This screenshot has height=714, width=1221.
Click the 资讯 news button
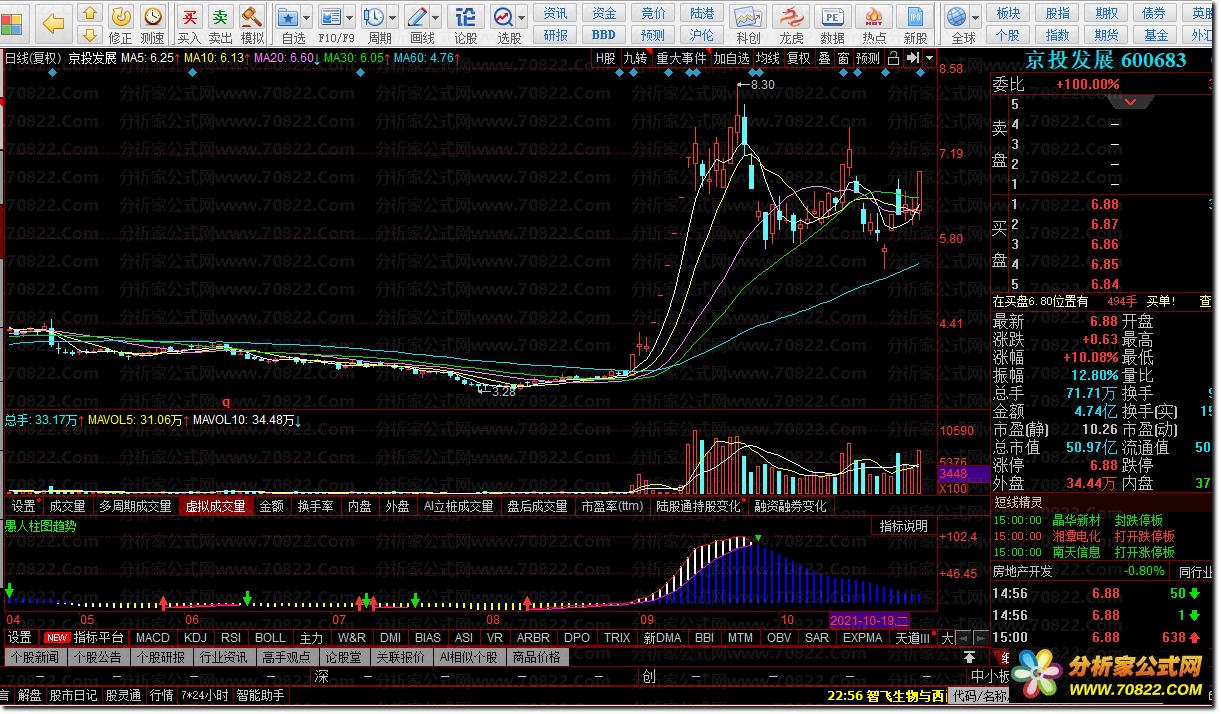[x=556, y=13]
